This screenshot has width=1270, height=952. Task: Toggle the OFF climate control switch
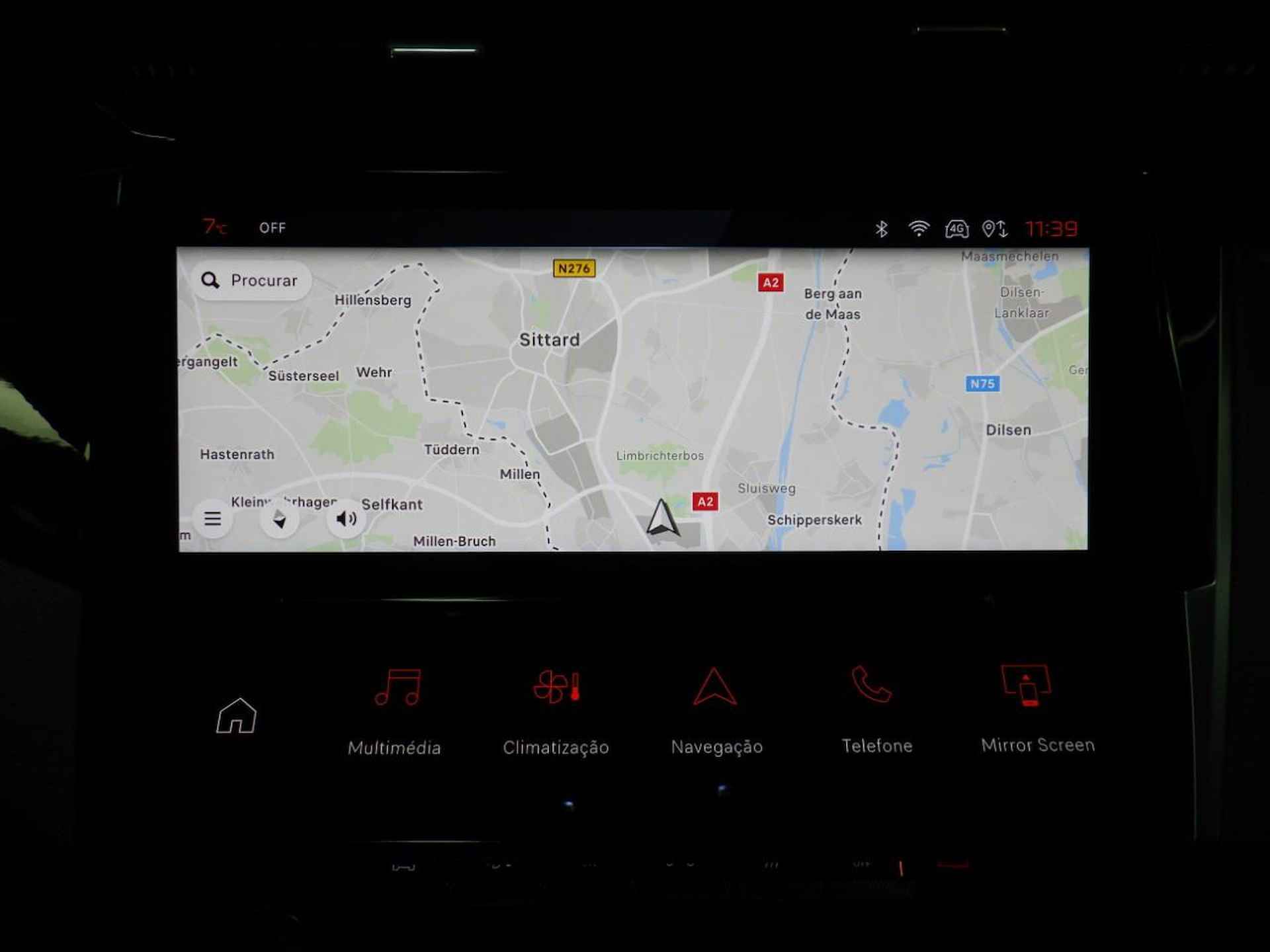coord(275,228)
